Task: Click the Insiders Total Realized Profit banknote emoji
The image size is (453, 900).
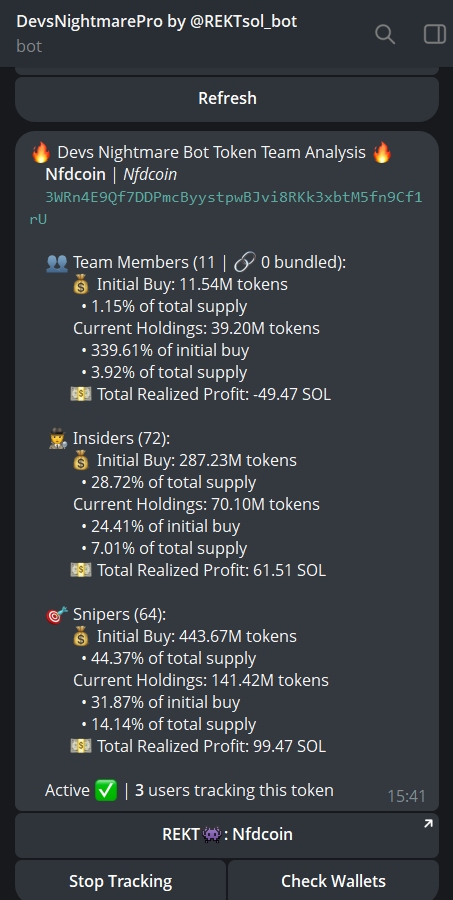Action: point(81,571)
